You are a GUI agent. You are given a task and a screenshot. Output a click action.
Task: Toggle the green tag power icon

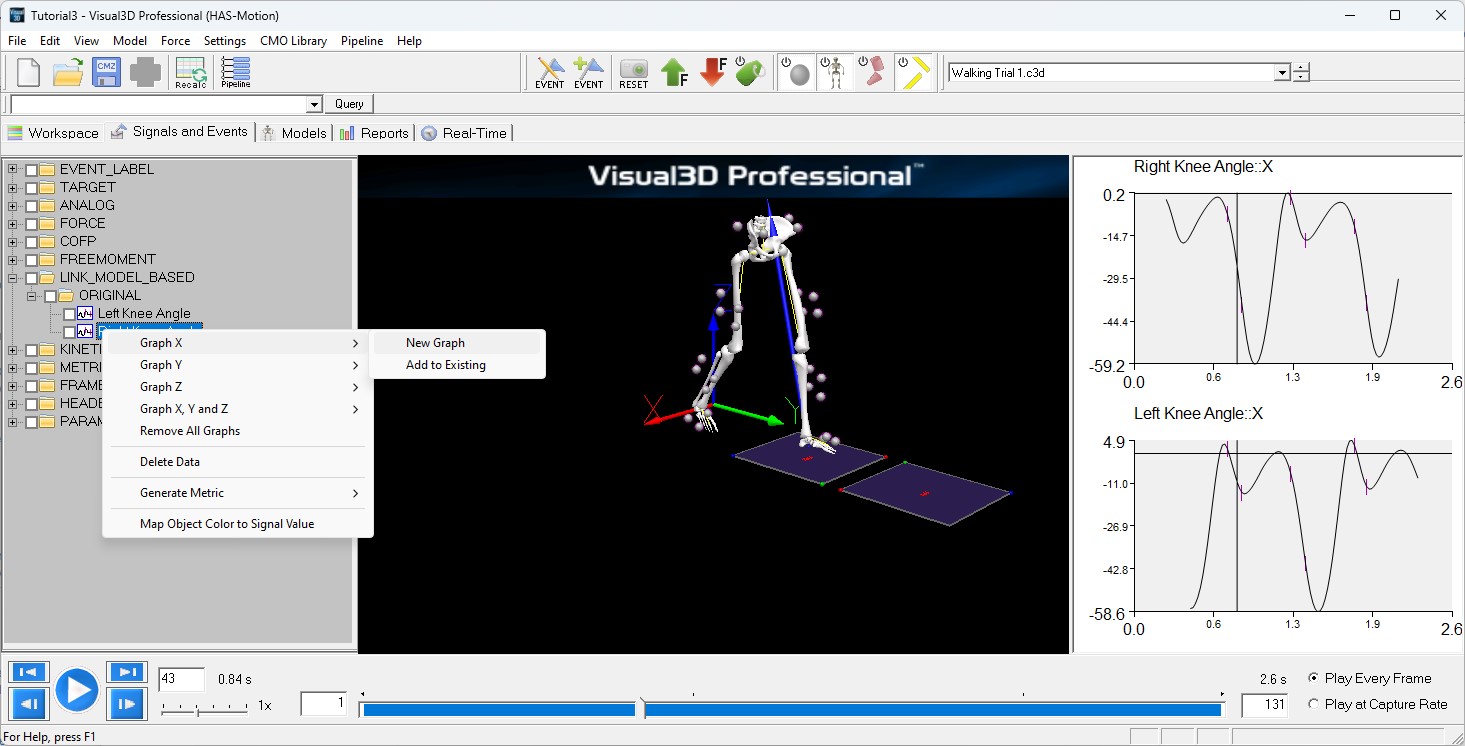point(751,72)
